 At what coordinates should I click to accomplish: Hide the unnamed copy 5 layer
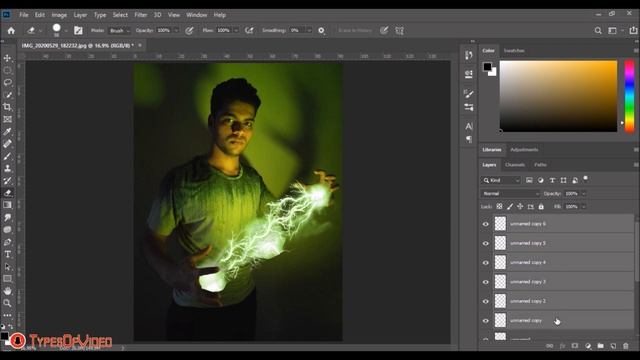pyautogui.click(x=485, y=243)
